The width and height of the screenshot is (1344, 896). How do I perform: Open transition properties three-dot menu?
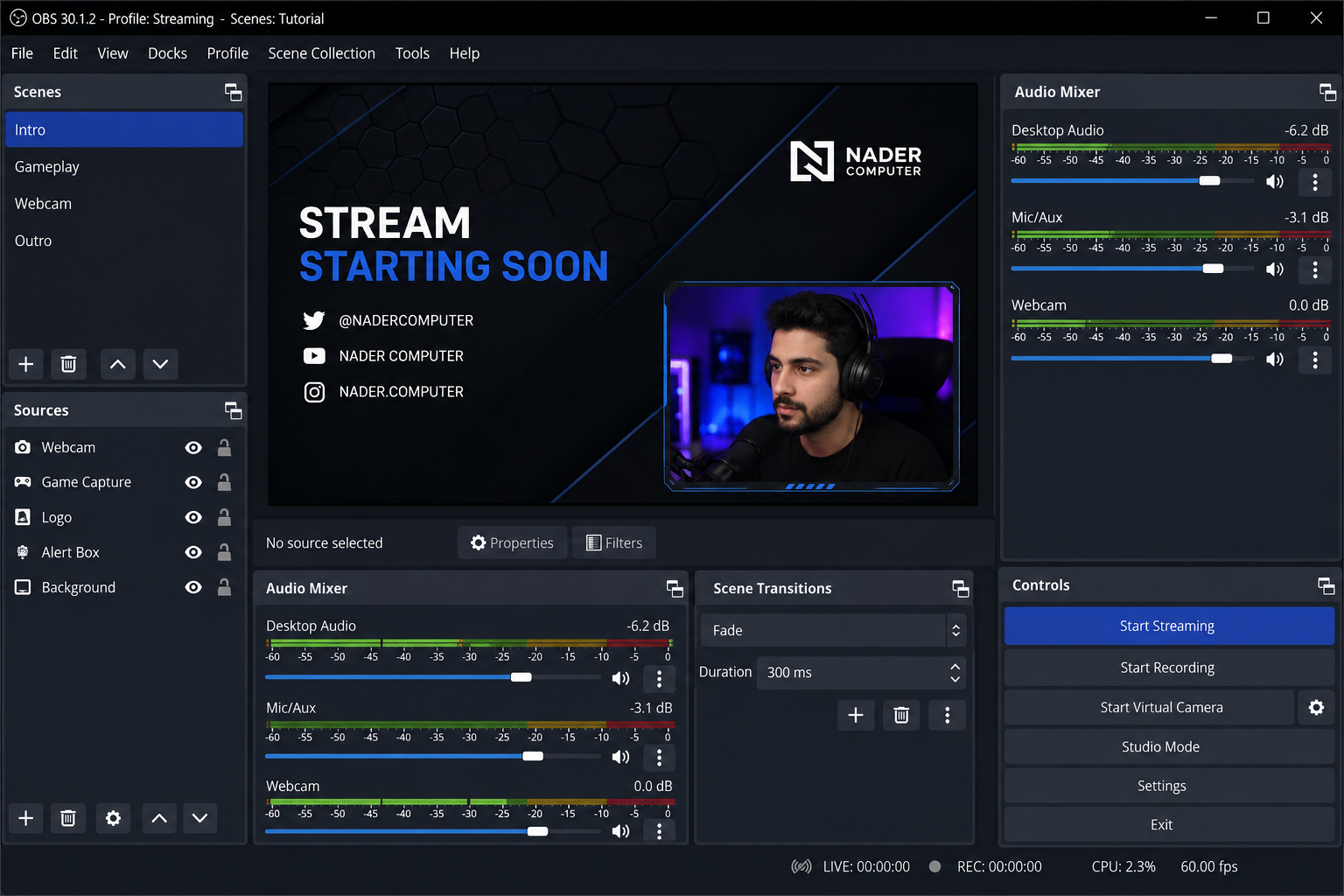(x=947, y=716)
